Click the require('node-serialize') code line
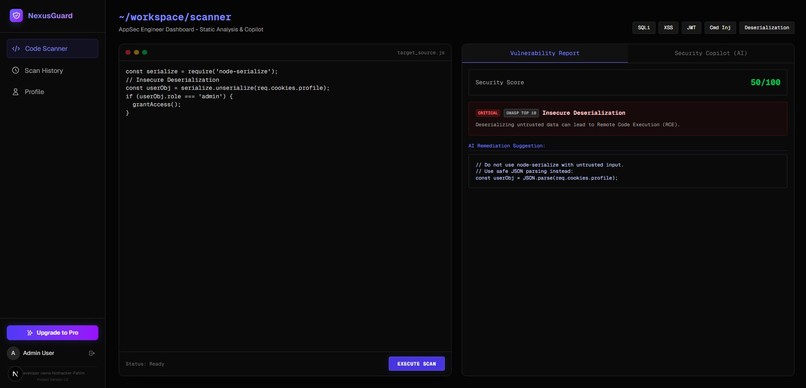Image resolution: width=806 pixels, height=388 pixels. [202, 71]
